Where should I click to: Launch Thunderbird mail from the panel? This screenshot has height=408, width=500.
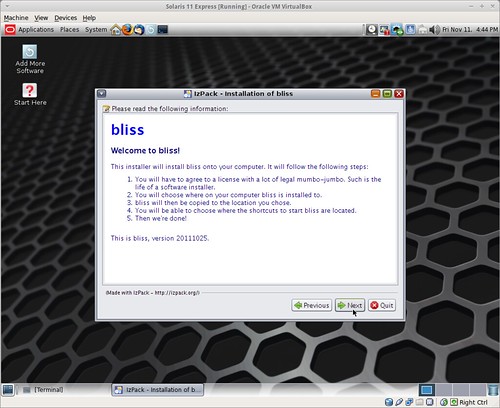(x=139, y=30)
